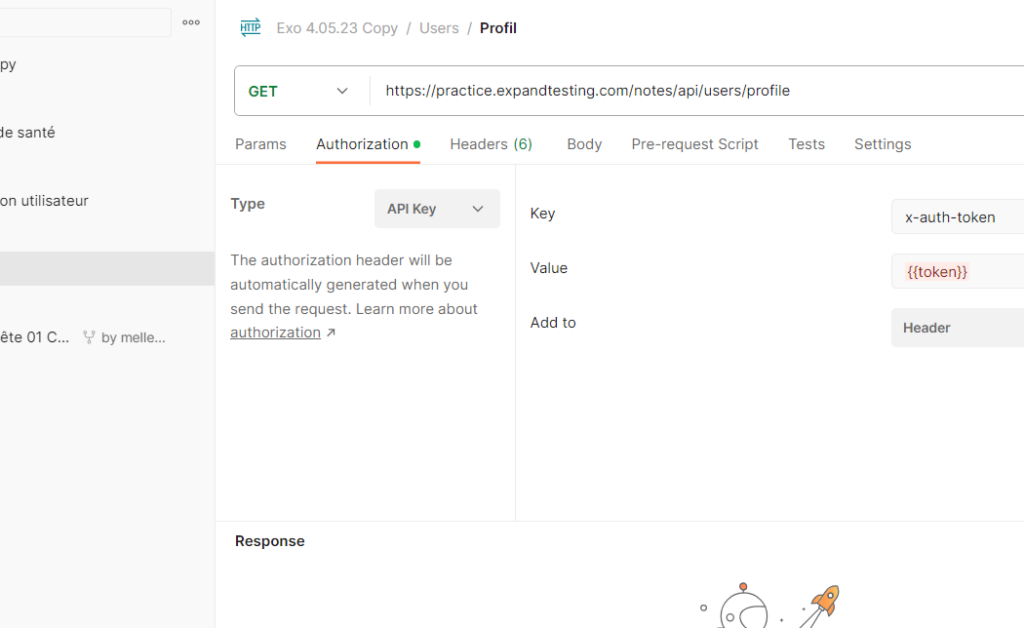Click 'Exo 4.05.23 Copy' in the breadcrumb
Image resolution: width=1024 pixels, height=628 pixels.
point(337,28)
